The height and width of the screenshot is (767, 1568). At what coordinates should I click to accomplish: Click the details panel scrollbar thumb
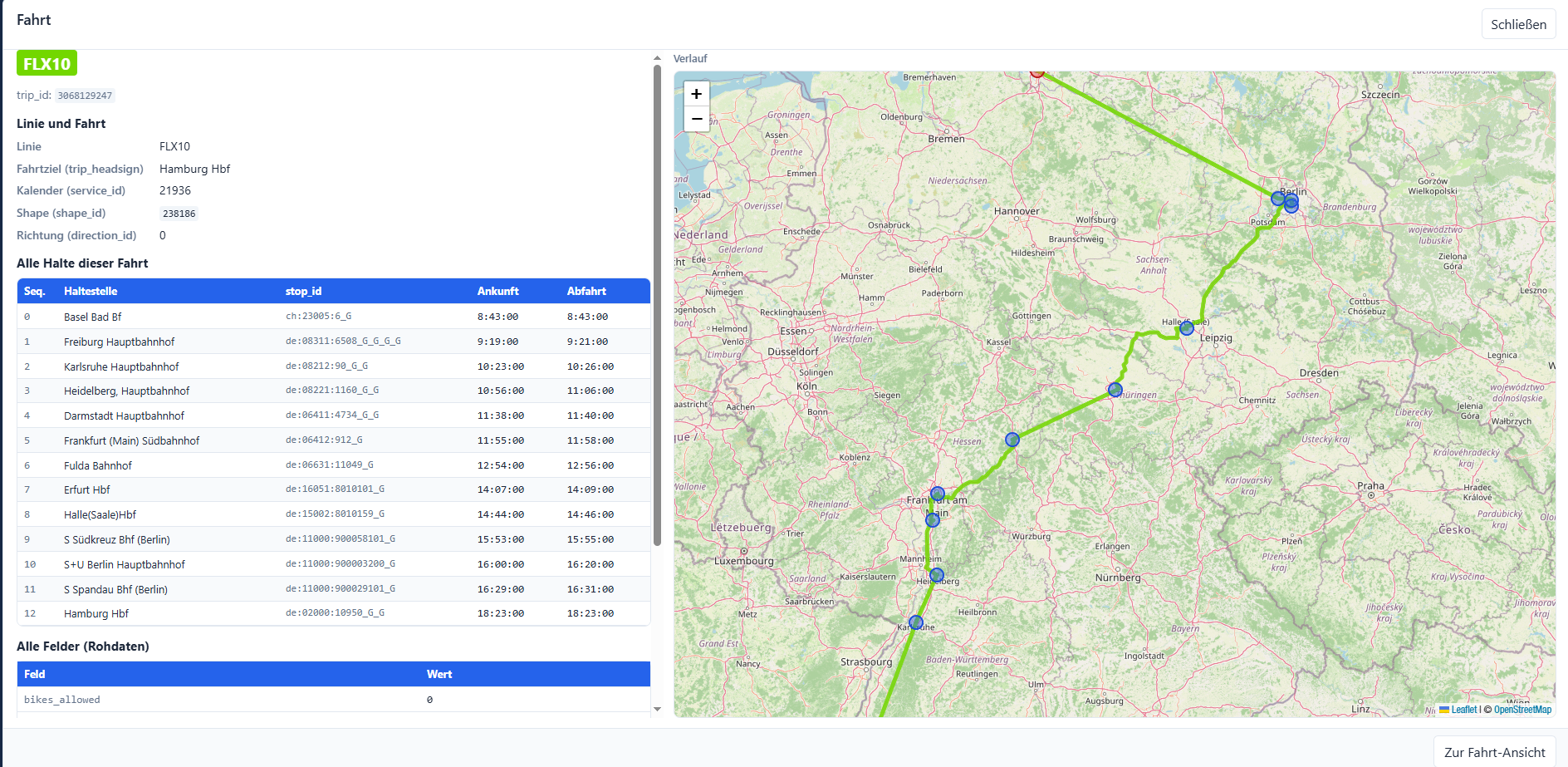coord(657,305)
